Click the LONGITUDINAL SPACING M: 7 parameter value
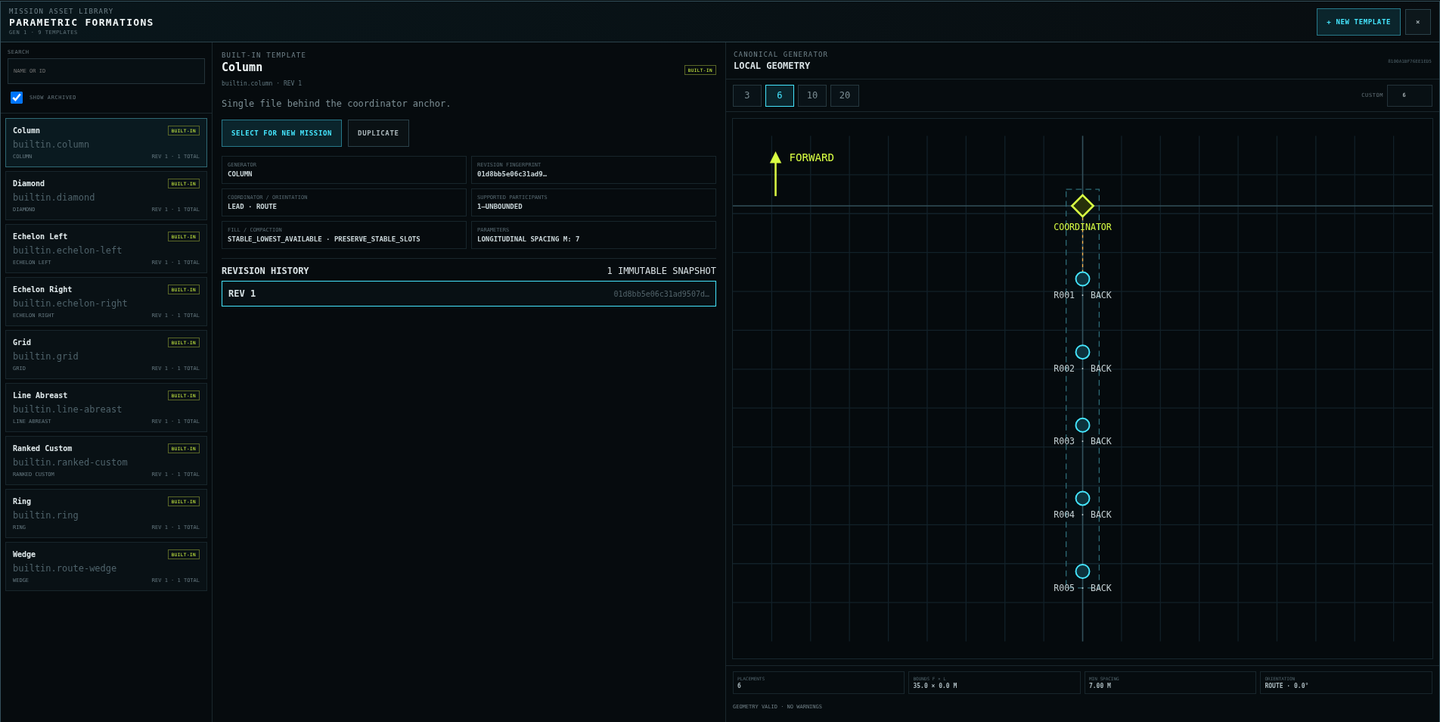 (x=528, y=239)
